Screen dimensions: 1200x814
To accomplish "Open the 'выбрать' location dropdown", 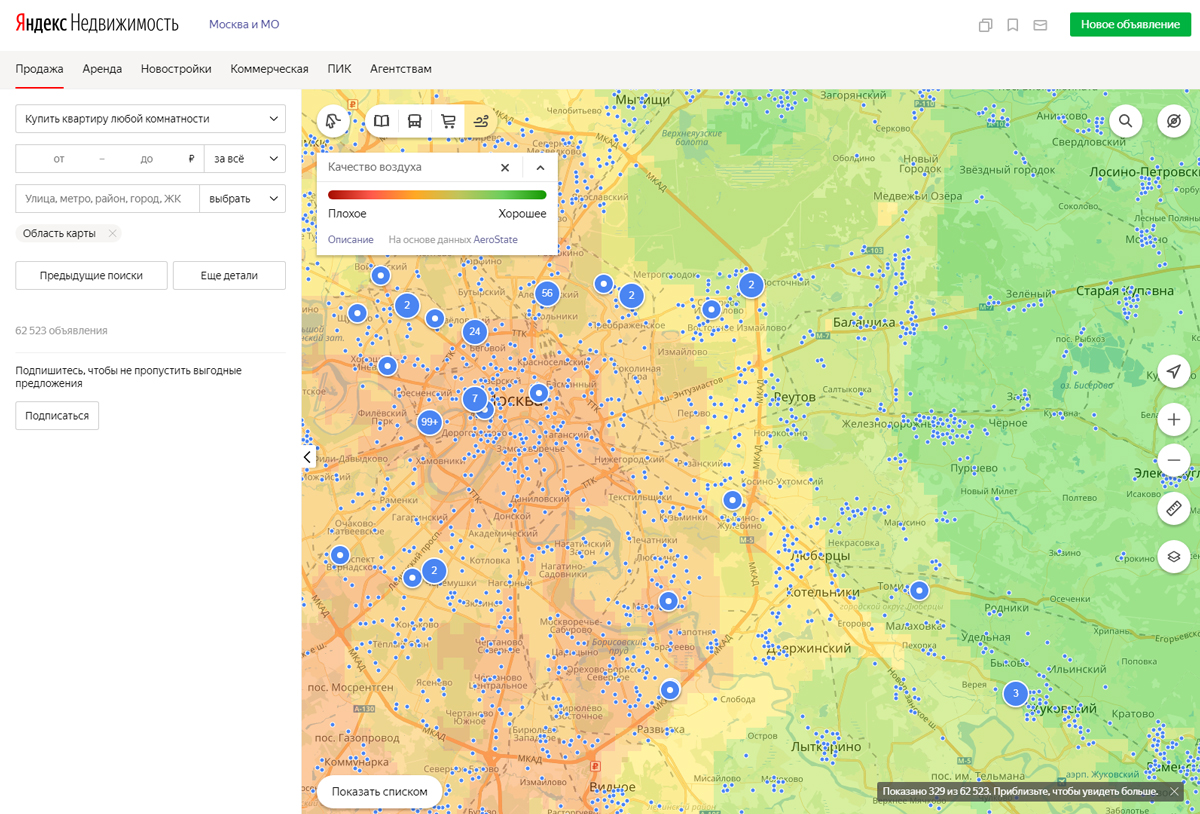I will (x=243, y=199).
